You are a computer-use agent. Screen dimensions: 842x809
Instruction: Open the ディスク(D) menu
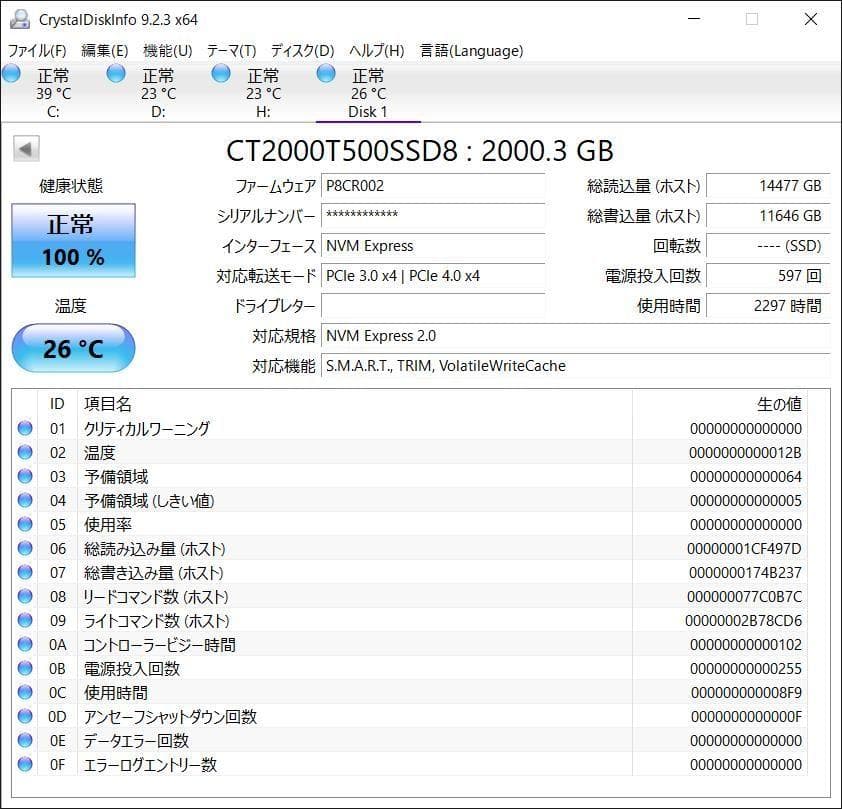pos(304,50)
